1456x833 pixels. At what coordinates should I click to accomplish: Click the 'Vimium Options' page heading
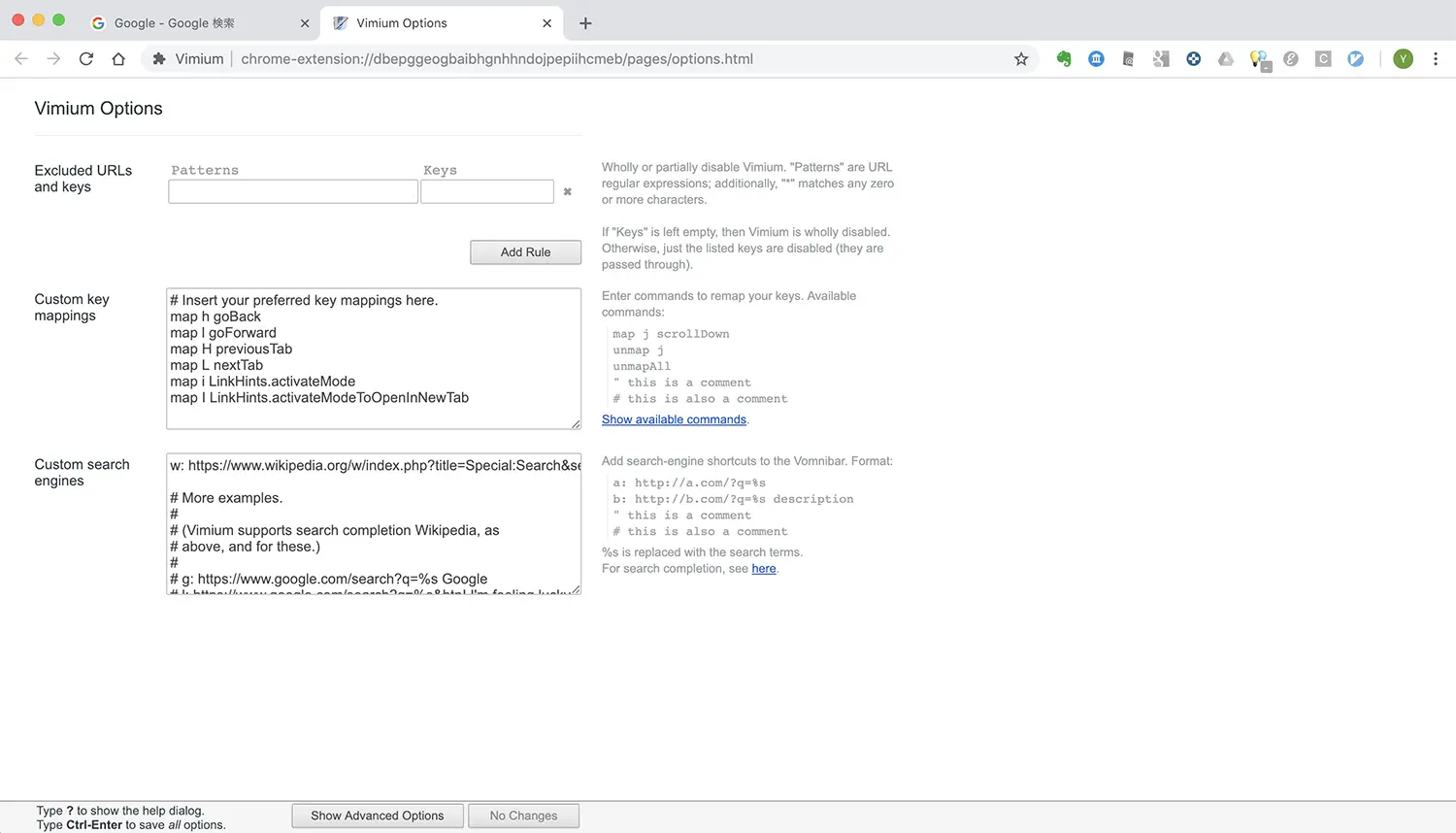pos(99,109)
